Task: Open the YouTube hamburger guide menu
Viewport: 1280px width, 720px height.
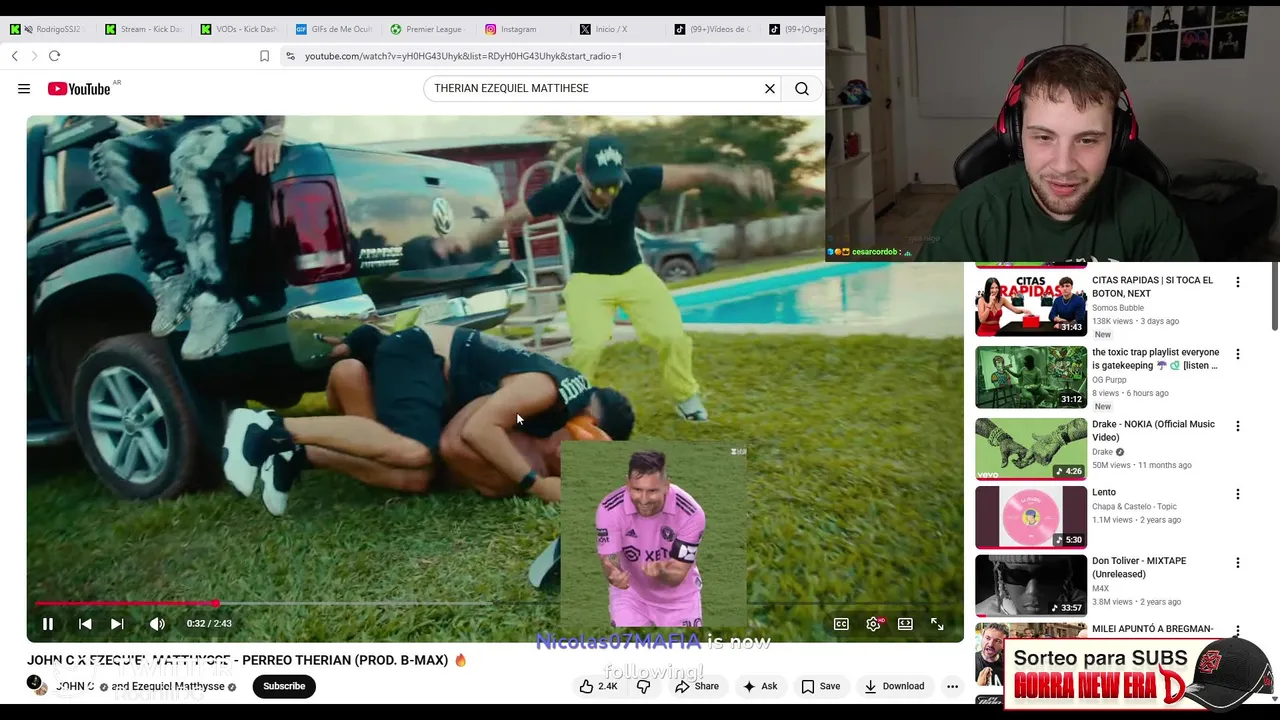Action: 24,89
